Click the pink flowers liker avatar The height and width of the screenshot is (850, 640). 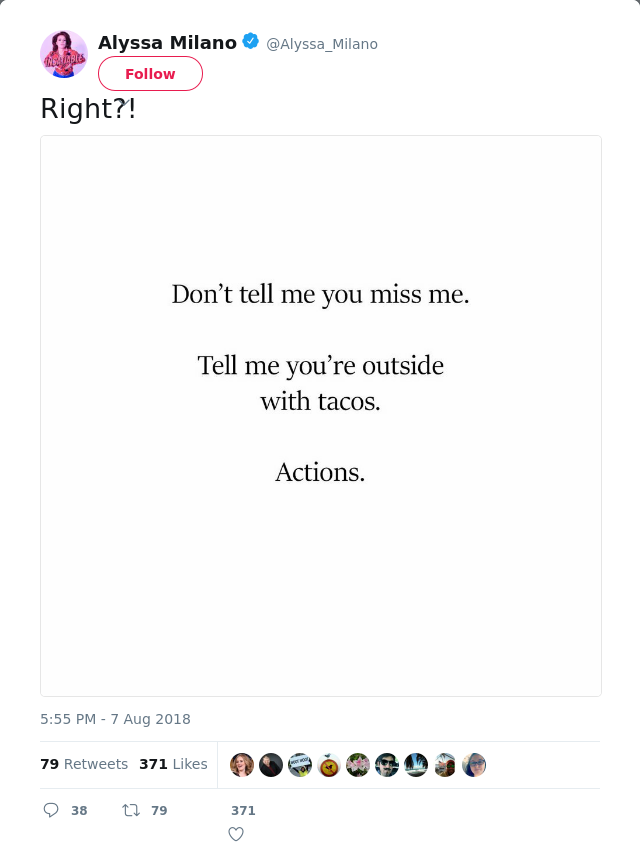tap(358, 765)
